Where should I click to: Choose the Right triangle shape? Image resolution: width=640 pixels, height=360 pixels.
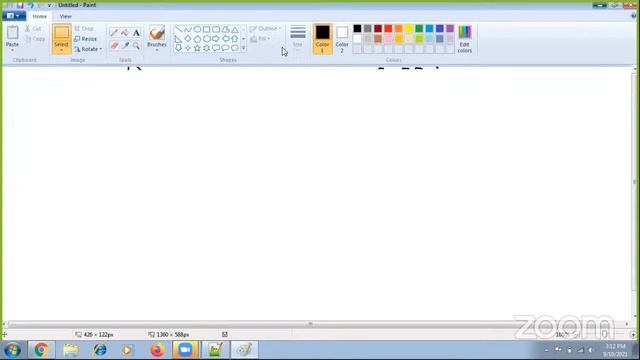click(178, 39)
